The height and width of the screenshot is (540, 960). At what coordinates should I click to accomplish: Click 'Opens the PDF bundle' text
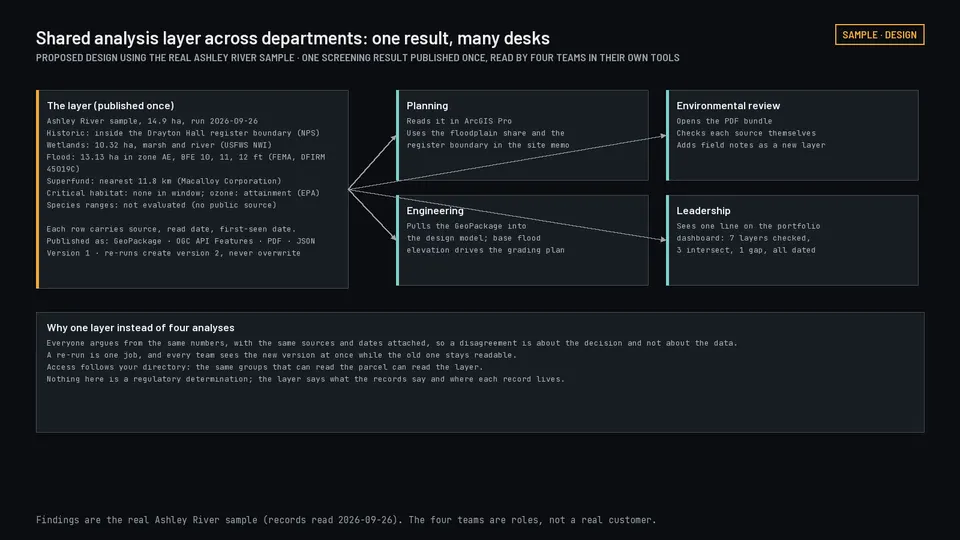pos(724,121)
